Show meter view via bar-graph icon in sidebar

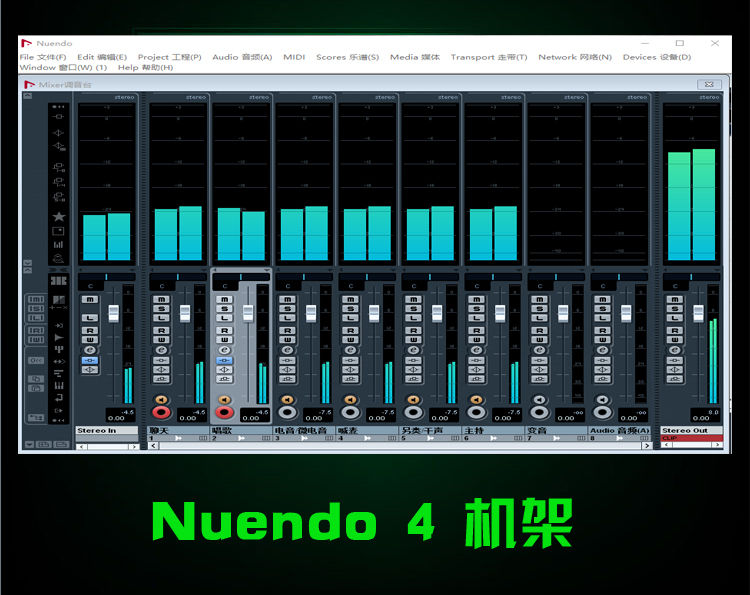(59, 245)
